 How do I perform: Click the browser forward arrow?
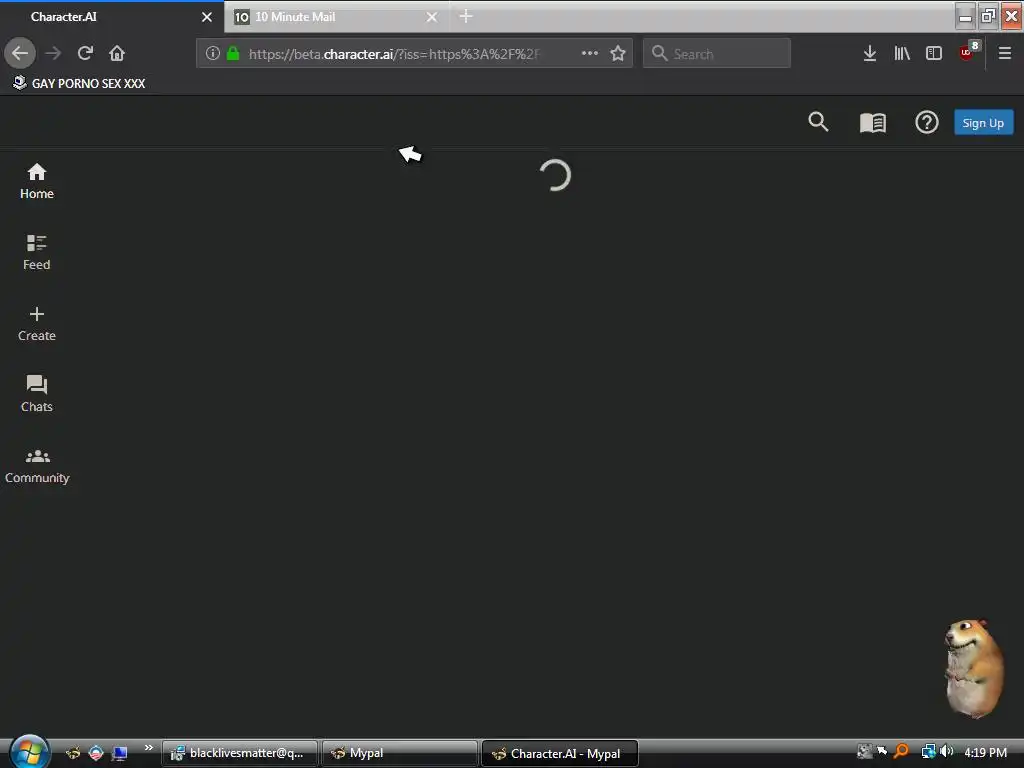(x=53, y=53)
